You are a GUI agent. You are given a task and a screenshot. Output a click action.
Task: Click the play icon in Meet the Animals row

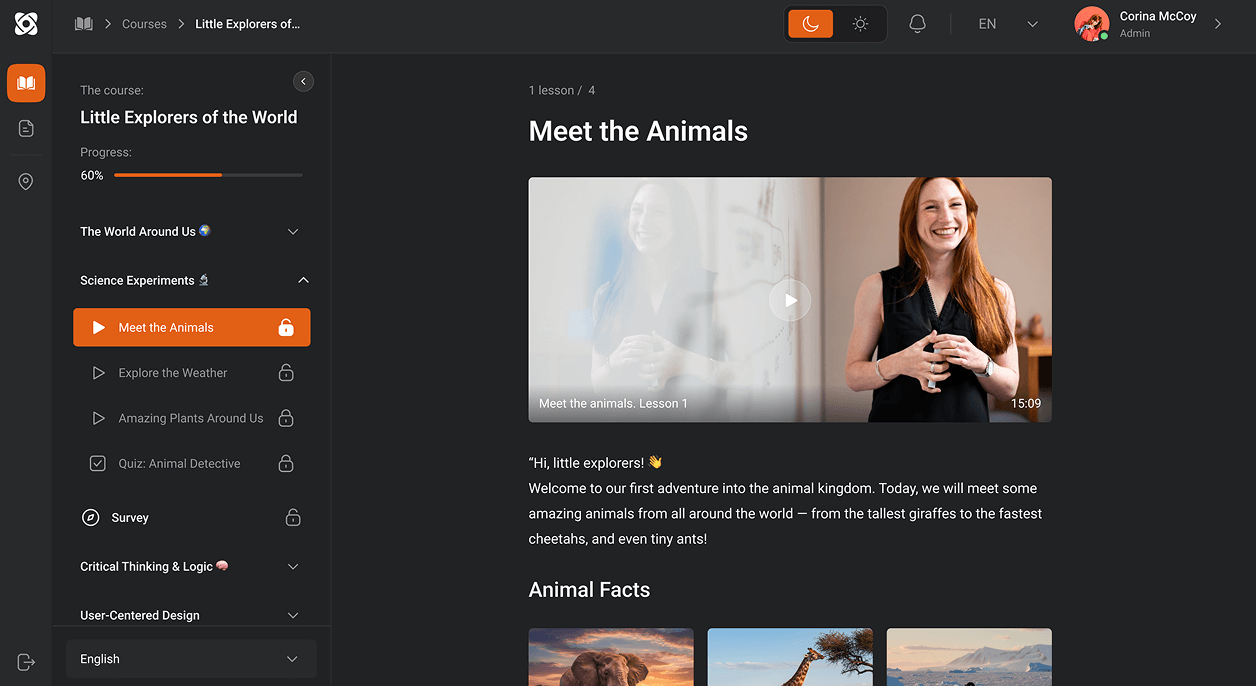pos(98,327)
